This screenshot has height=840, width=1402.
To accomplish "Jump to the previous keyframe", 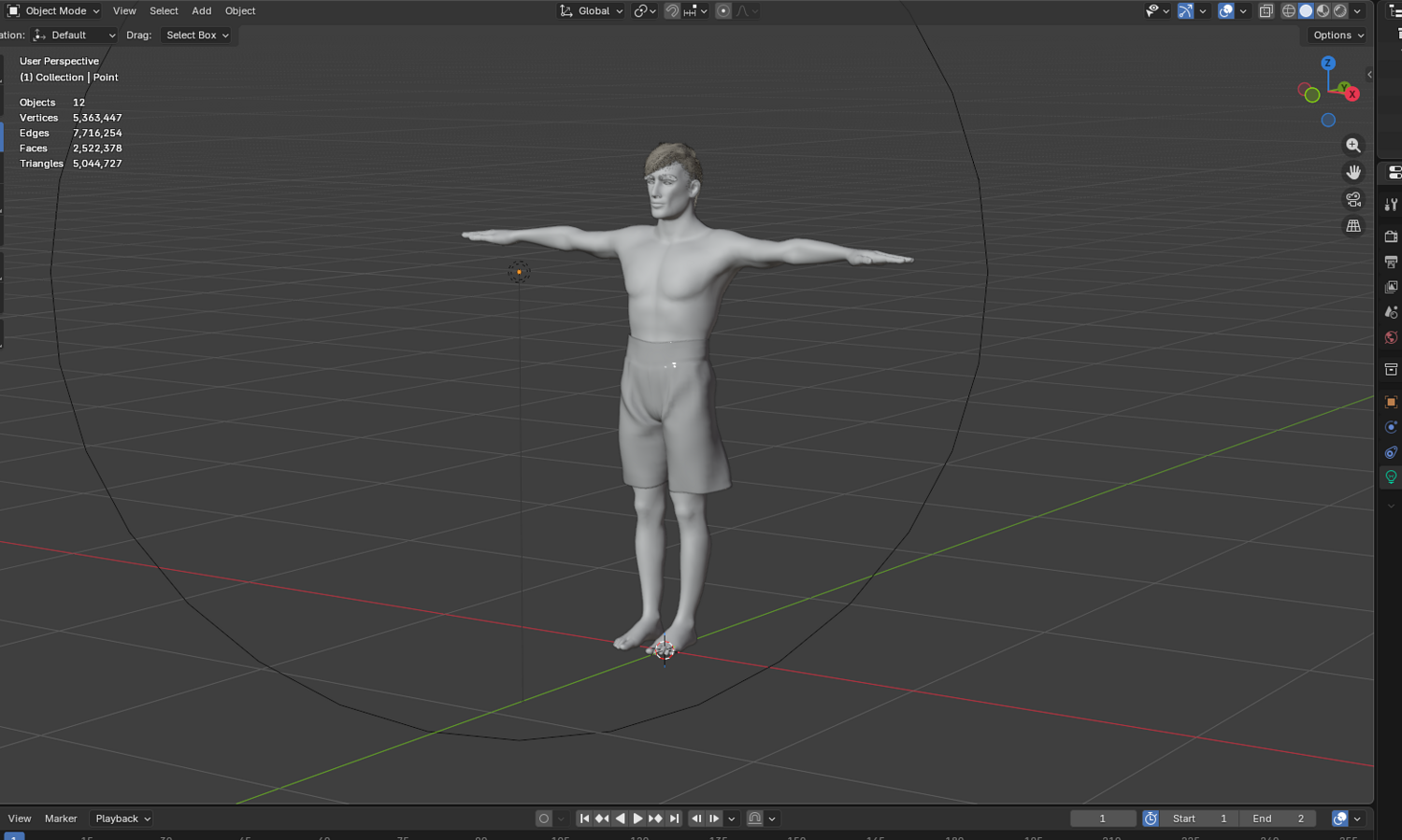I will [x=602, y=819].
